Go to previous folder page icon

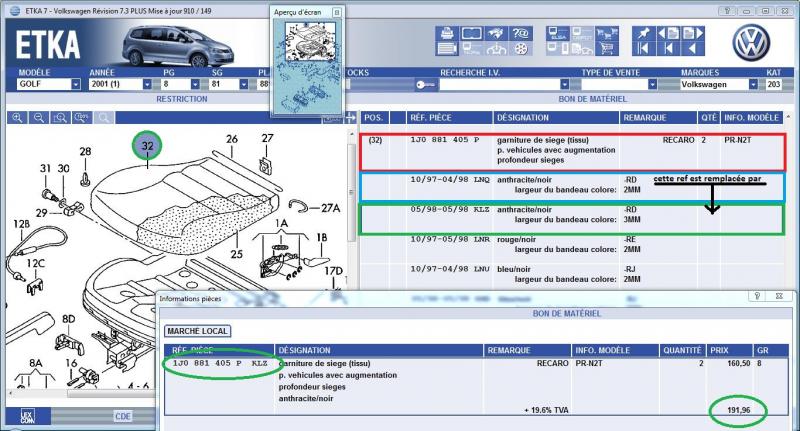point(668,34)
